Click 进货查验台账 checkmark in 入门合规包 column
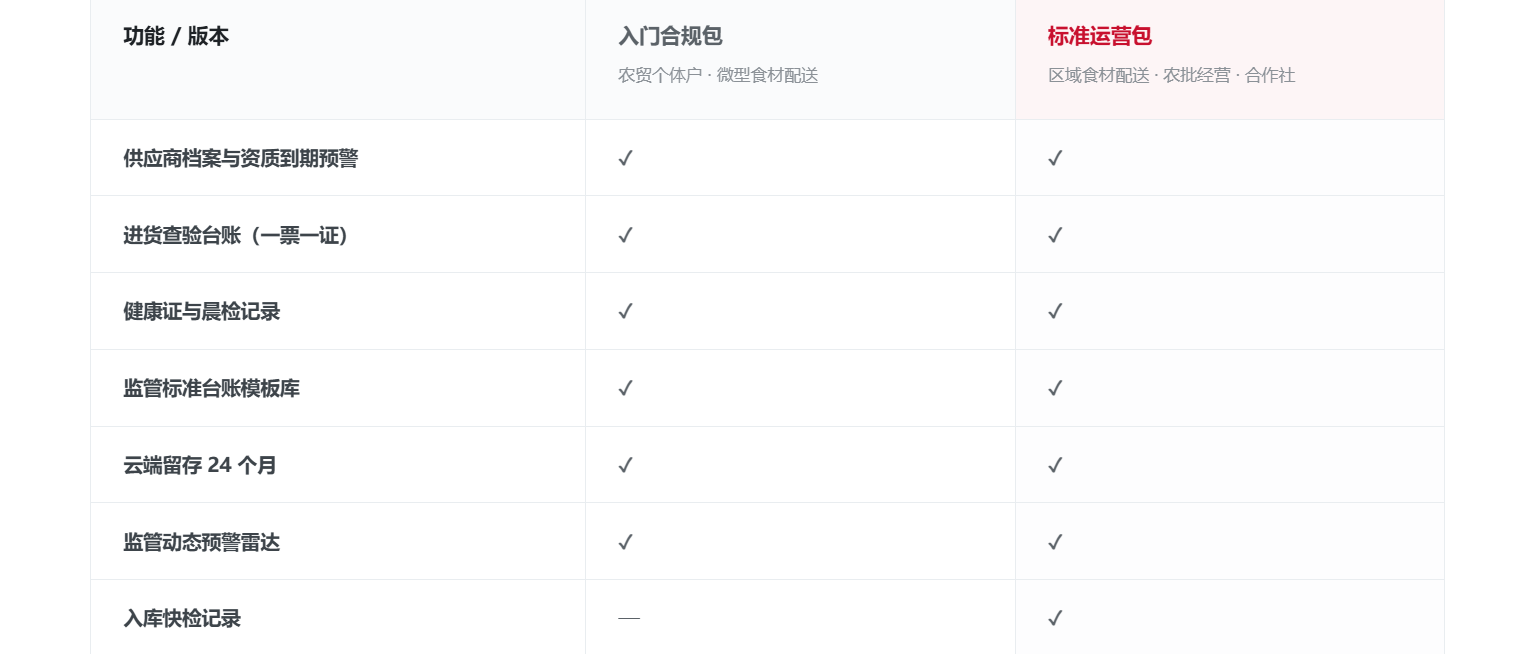 click(626, 235)
